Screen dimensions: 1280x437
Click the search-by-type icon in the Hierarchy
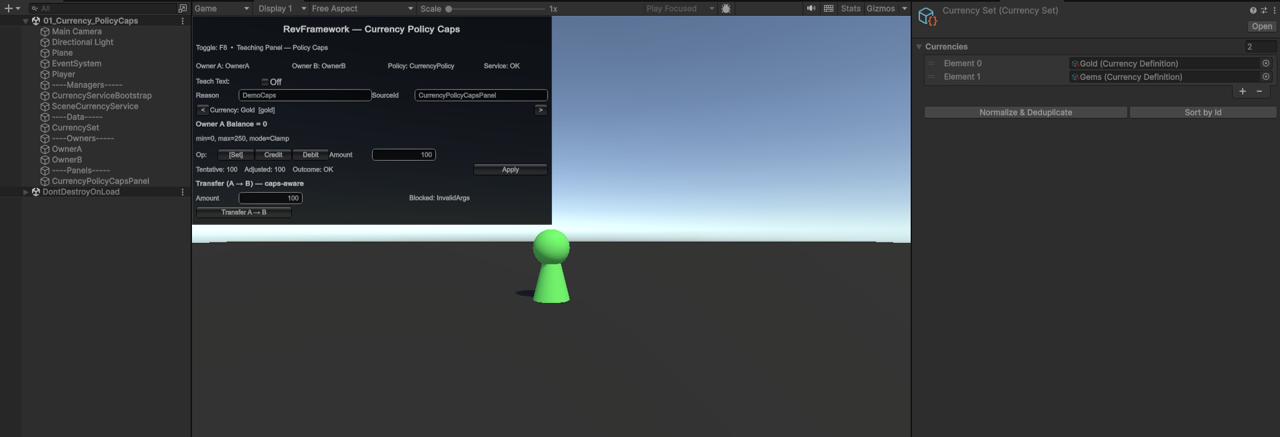[182, 8]
